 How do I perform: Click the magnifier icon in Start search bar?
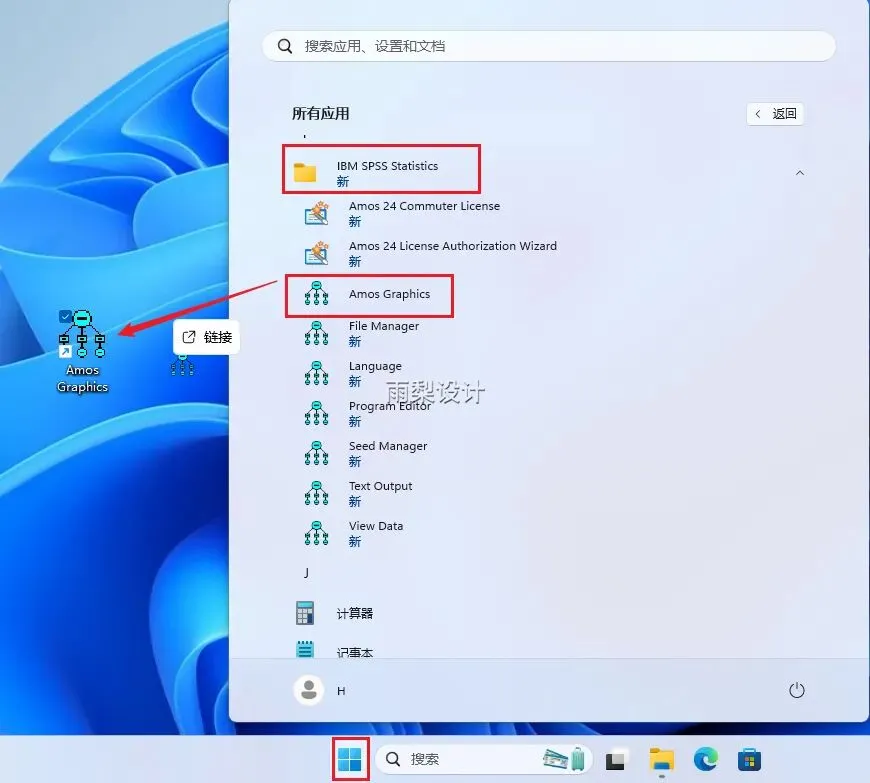coord(285,46)
